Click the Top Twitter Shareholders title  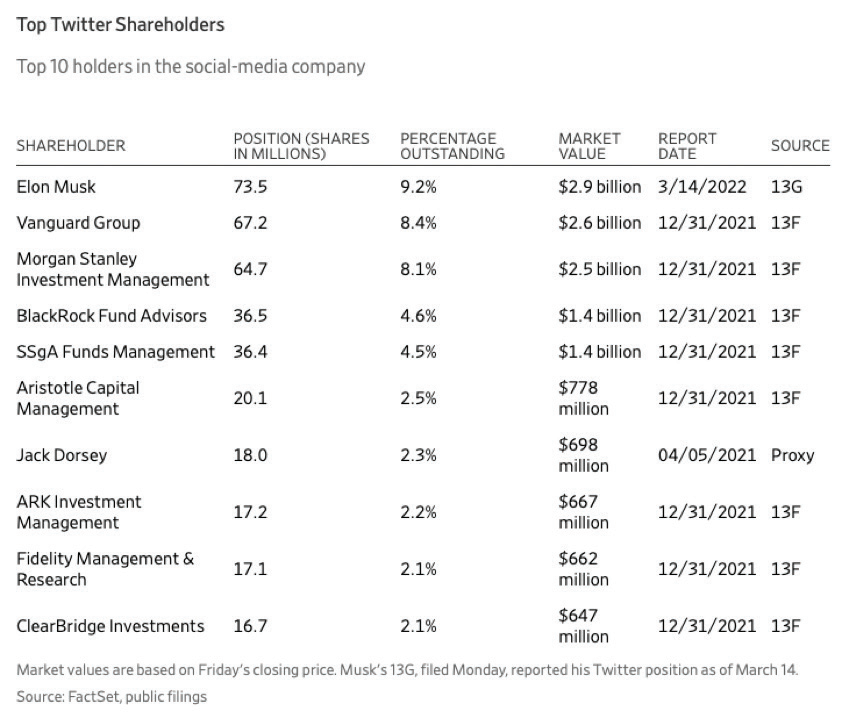coord(120,25)
